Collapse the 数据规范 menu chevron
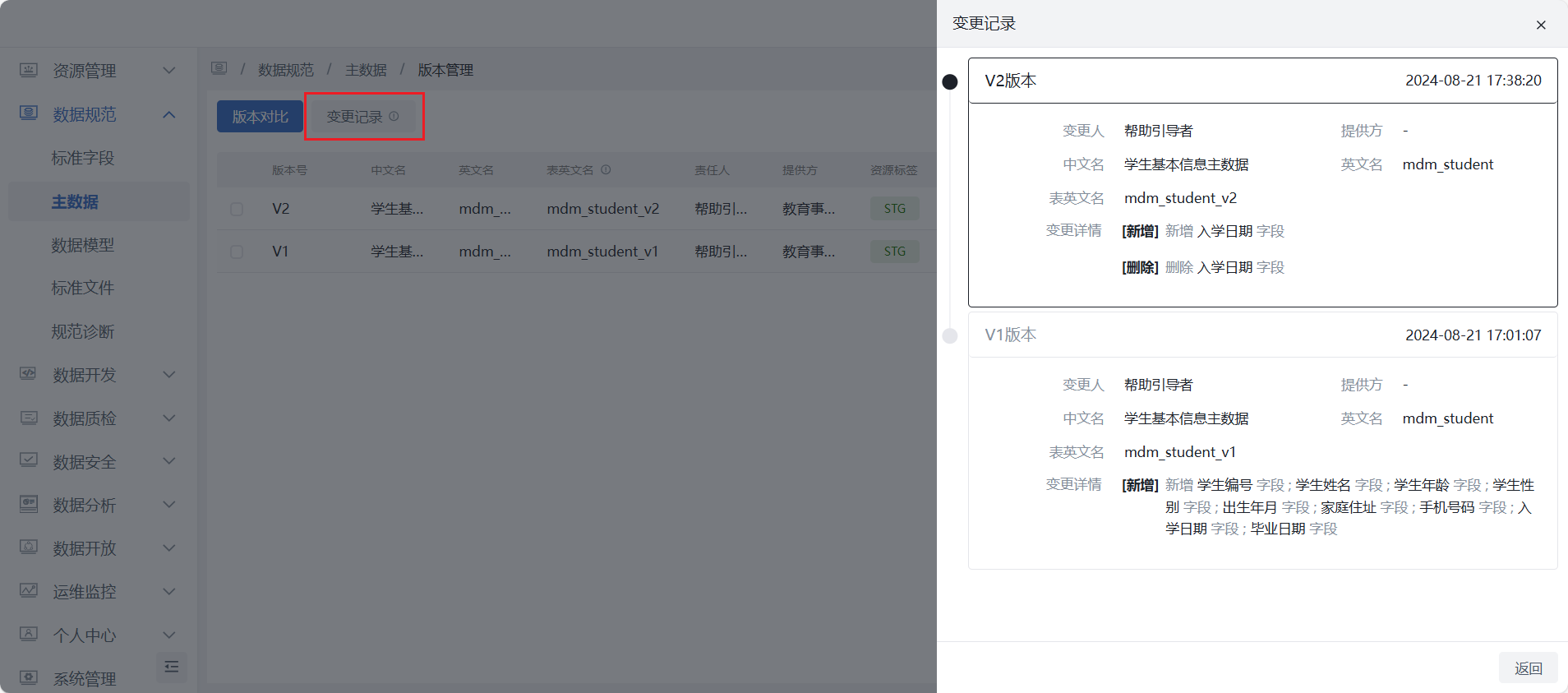 pos(169,114)
